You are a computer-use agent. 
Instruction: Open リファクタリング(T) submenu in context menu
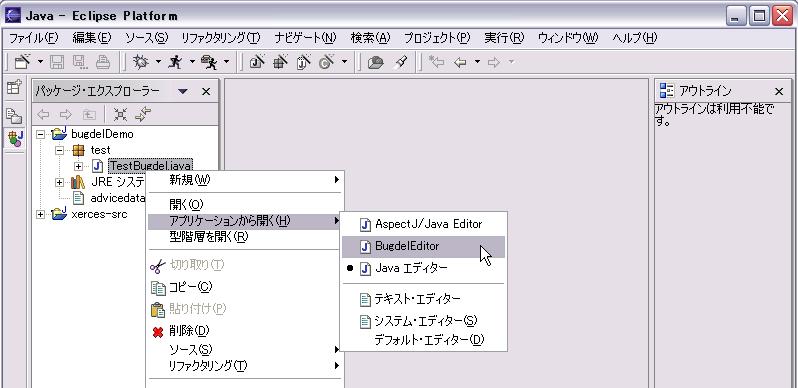point(245,366)
